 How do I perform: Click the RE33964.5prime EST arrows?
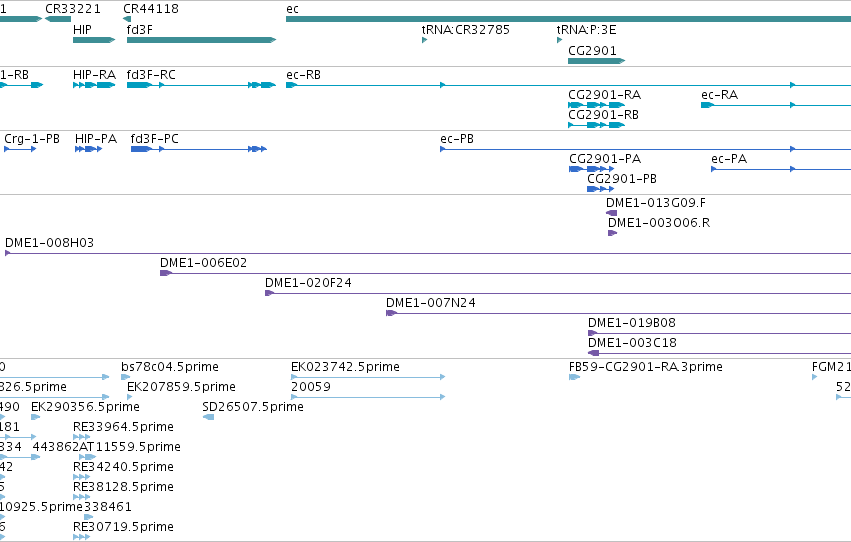pyautogui.click(x=81, y=437)
